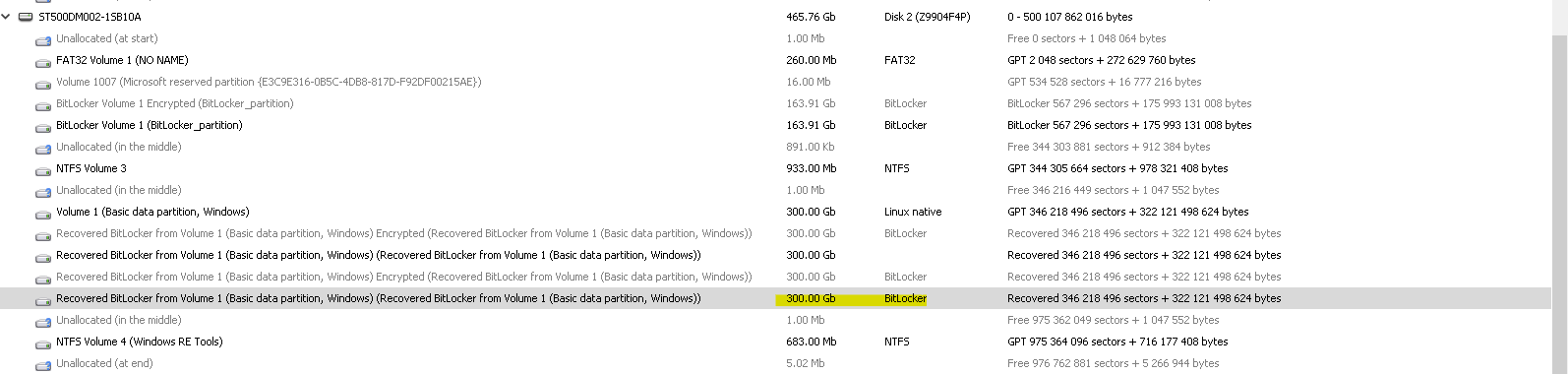The height and width of the screenshot is (374, 1568).
Task: Select the FAT32 Volume 1 partition icon
Action: [43, 61]
